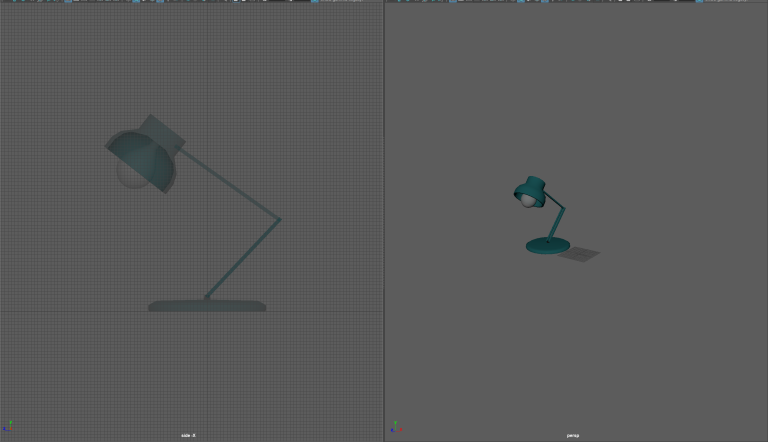Toggle the grid icon in the side panel toolbar
768x442 pixels.
(68, 1)
